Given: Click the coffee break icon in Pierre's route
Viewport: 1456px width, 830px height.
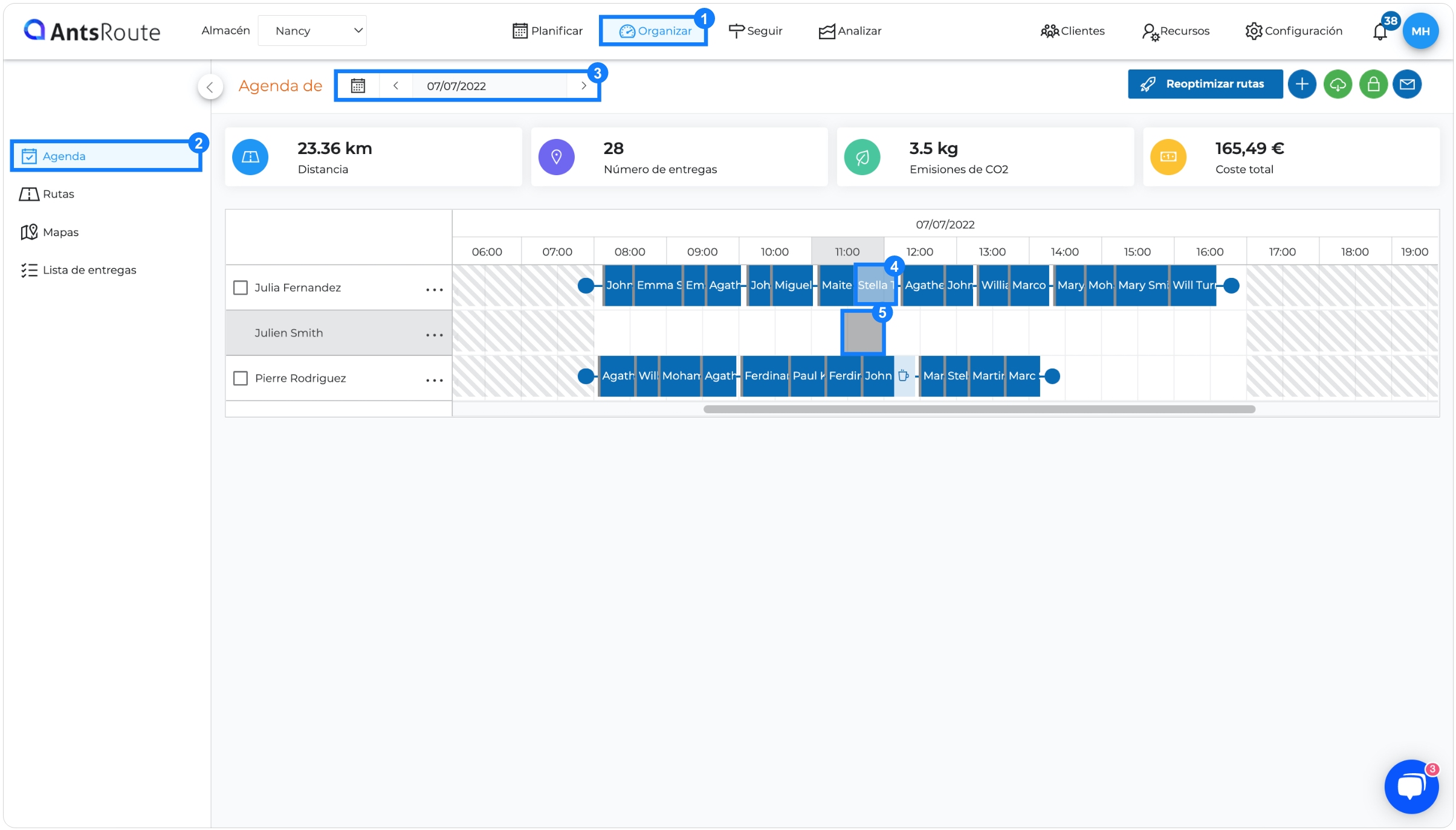Looking at the screenshot, I should (x=904, y=376).
